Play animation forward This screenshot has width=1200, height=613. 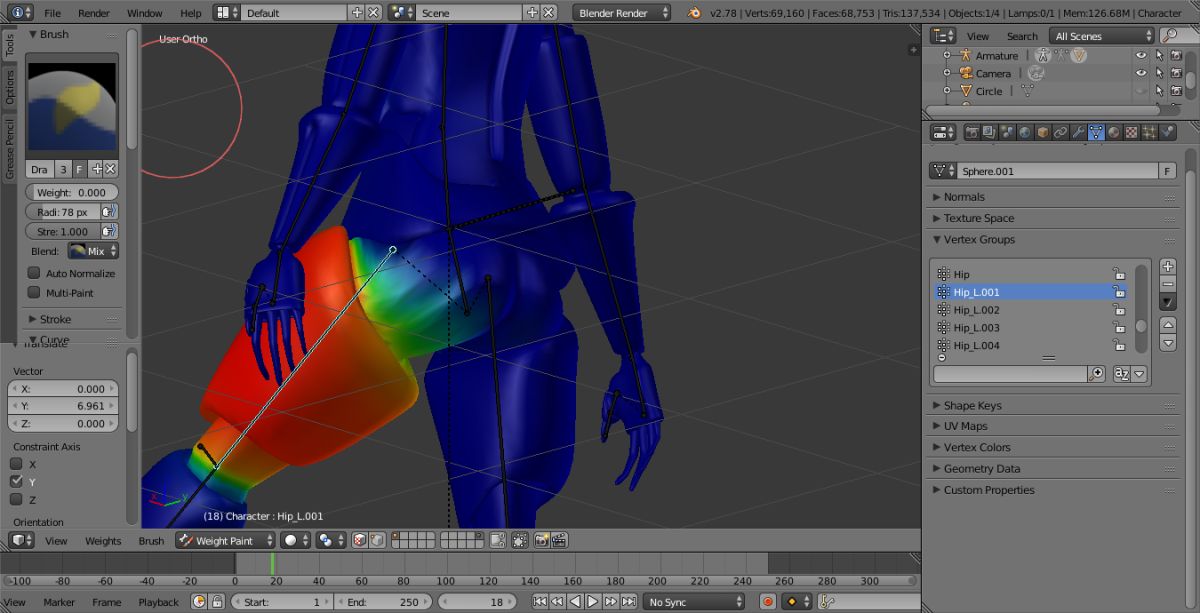click(x=593, y=602)
